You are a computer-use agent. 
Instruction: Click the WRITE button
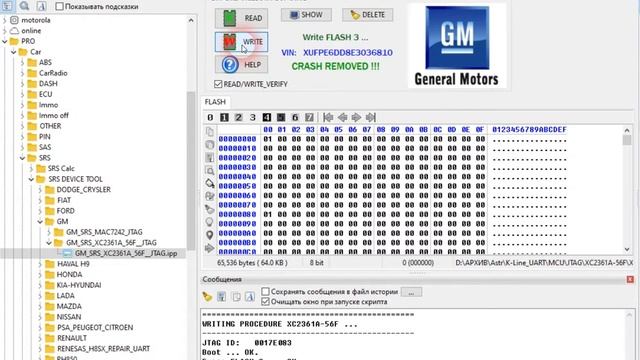[242, 42]
